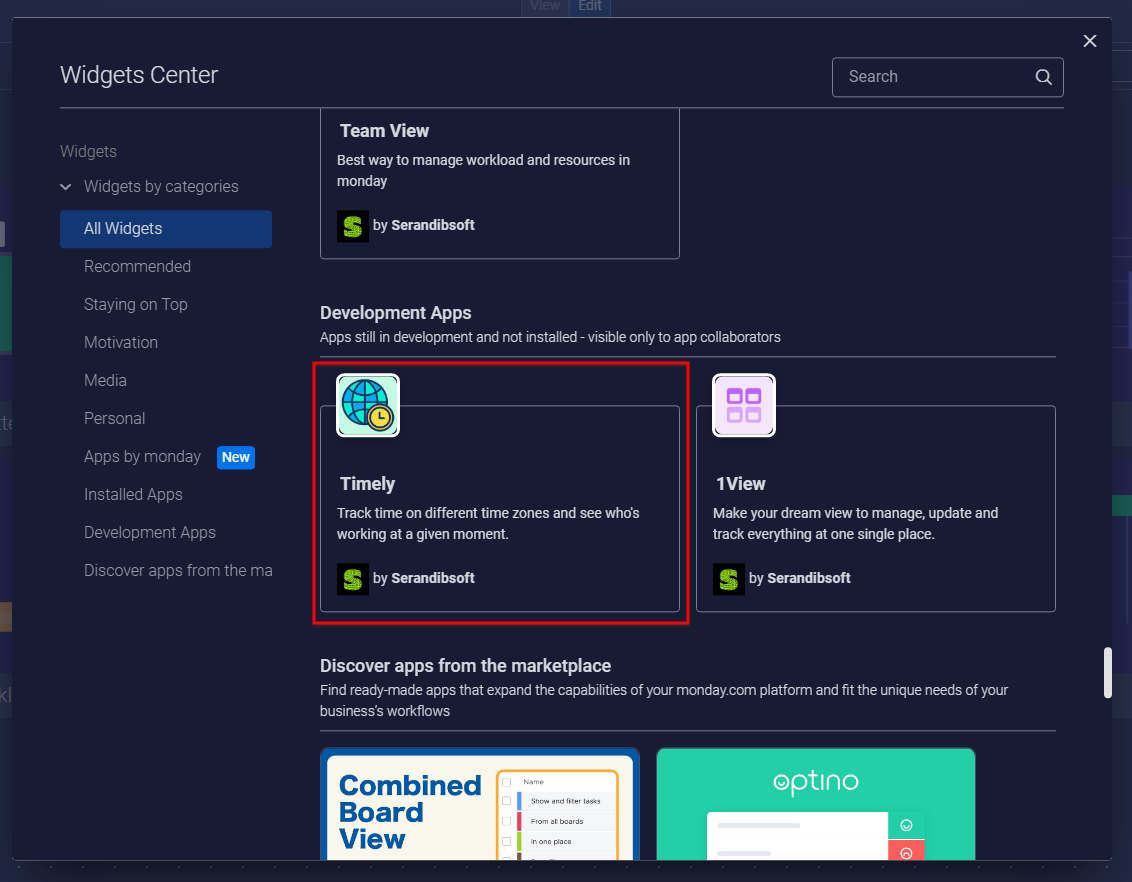The image size is (1132, 882).
Task: Focus the Widgets Center search field
Action: [x=947, y=77]
